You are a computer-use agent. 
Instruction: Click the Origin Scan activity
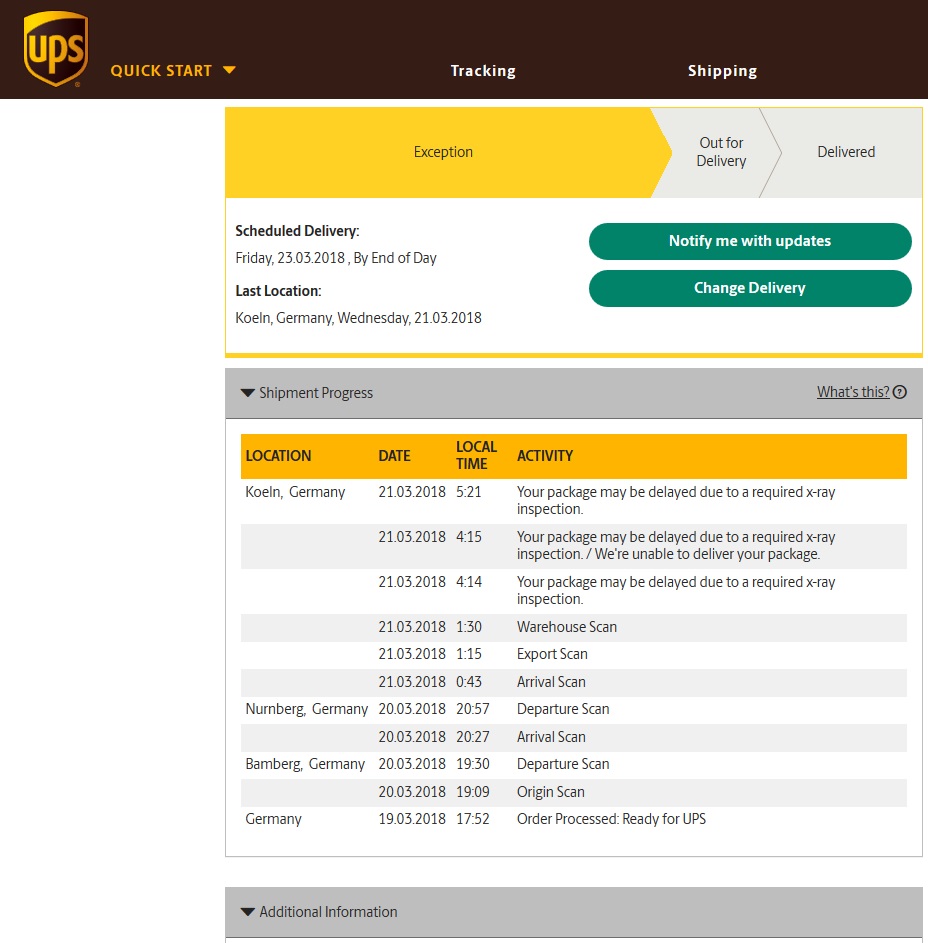[550, 791]
